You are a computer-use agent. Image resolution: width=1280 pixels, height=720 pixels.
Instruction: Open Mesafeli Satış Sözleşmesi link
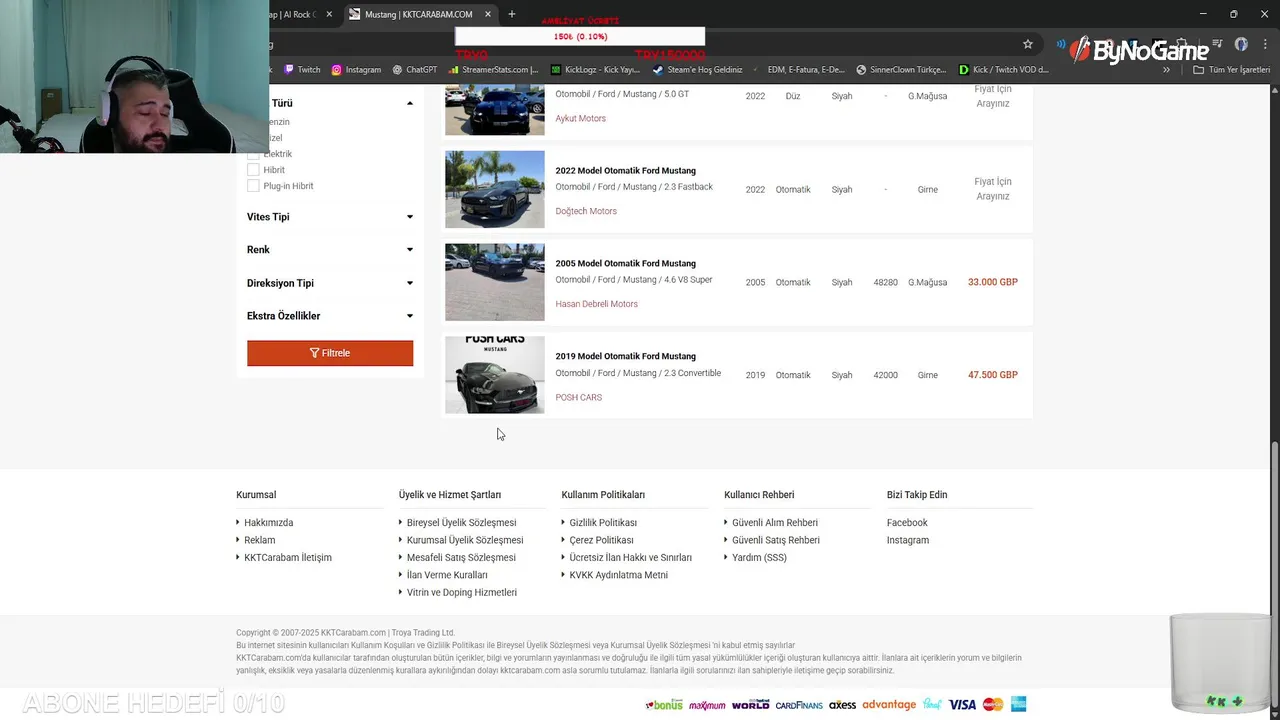tap(461, 558)
